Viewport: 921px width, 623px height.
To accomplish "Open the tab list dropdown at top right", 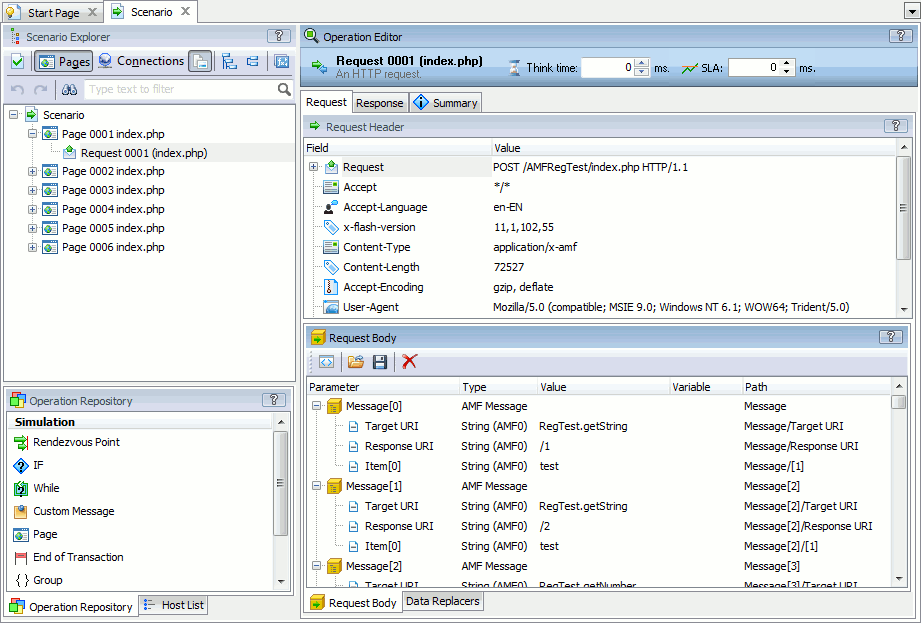I will tap(912, 11).
